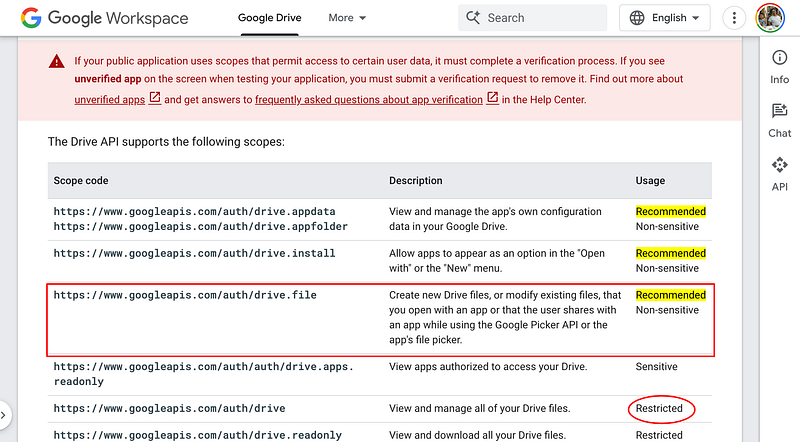This screenshot has width=800, height=442.
Task: Open the Chat side panel
Action: 779,119
